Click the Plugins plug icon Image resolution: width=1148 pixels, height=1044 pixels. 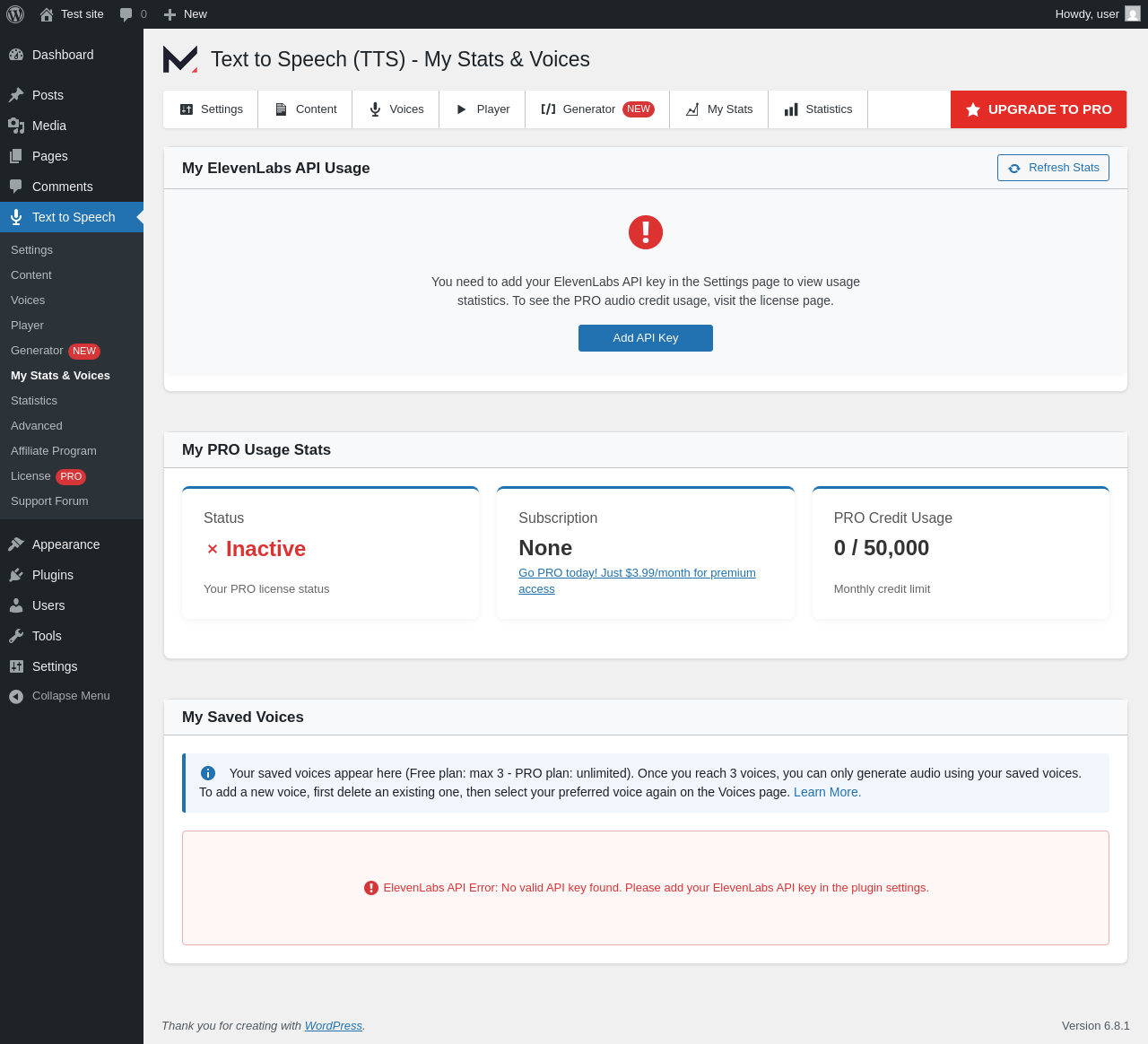(16, 575)
